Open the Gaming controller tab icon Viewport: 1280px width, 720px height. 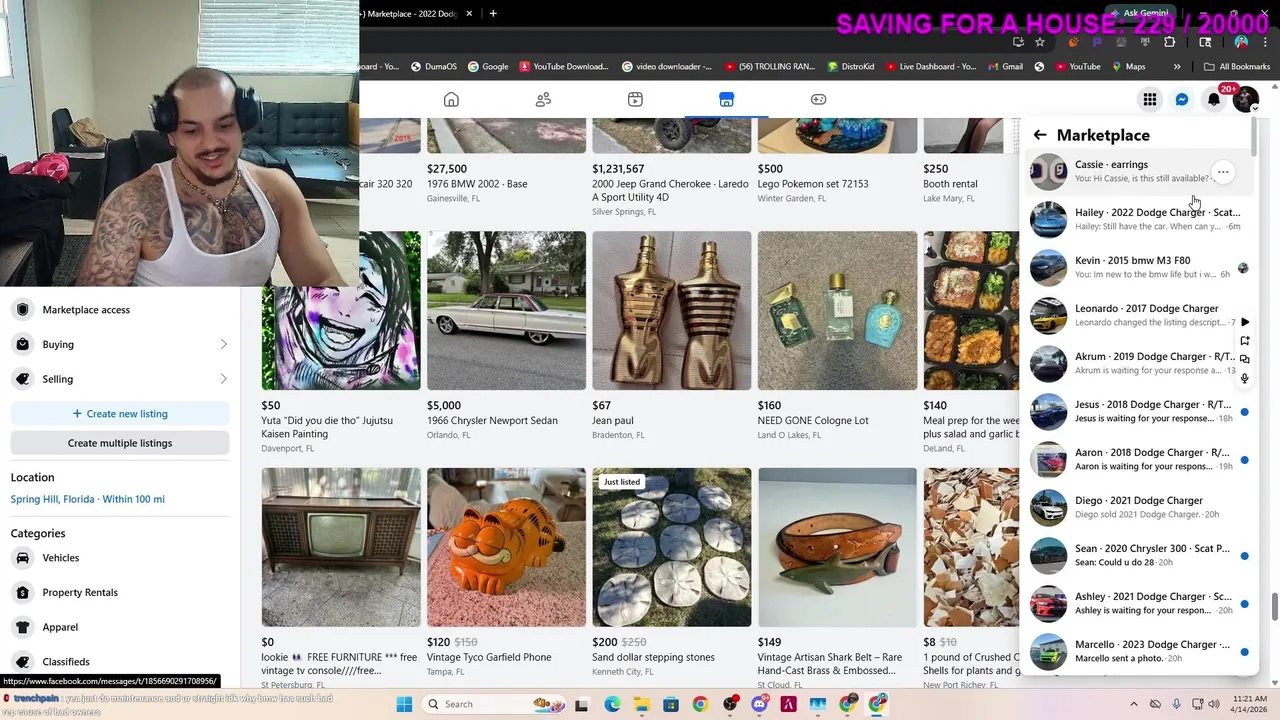(818, 99)
